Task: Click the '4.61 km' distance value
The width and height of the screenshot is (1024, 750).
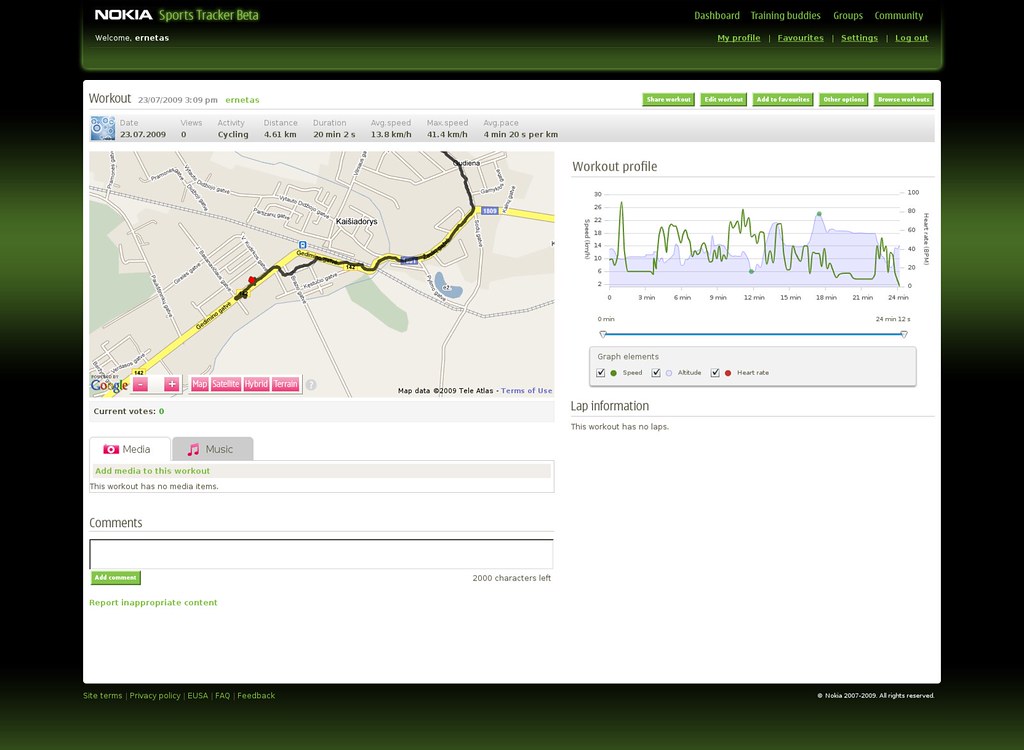Action: point(280,135)
